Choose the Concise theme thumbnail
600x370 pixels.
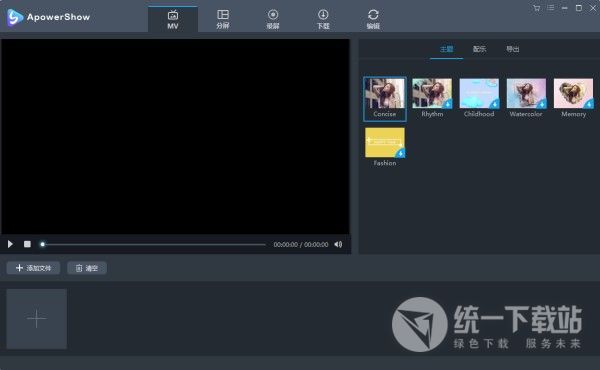click(x=385, y=99)
